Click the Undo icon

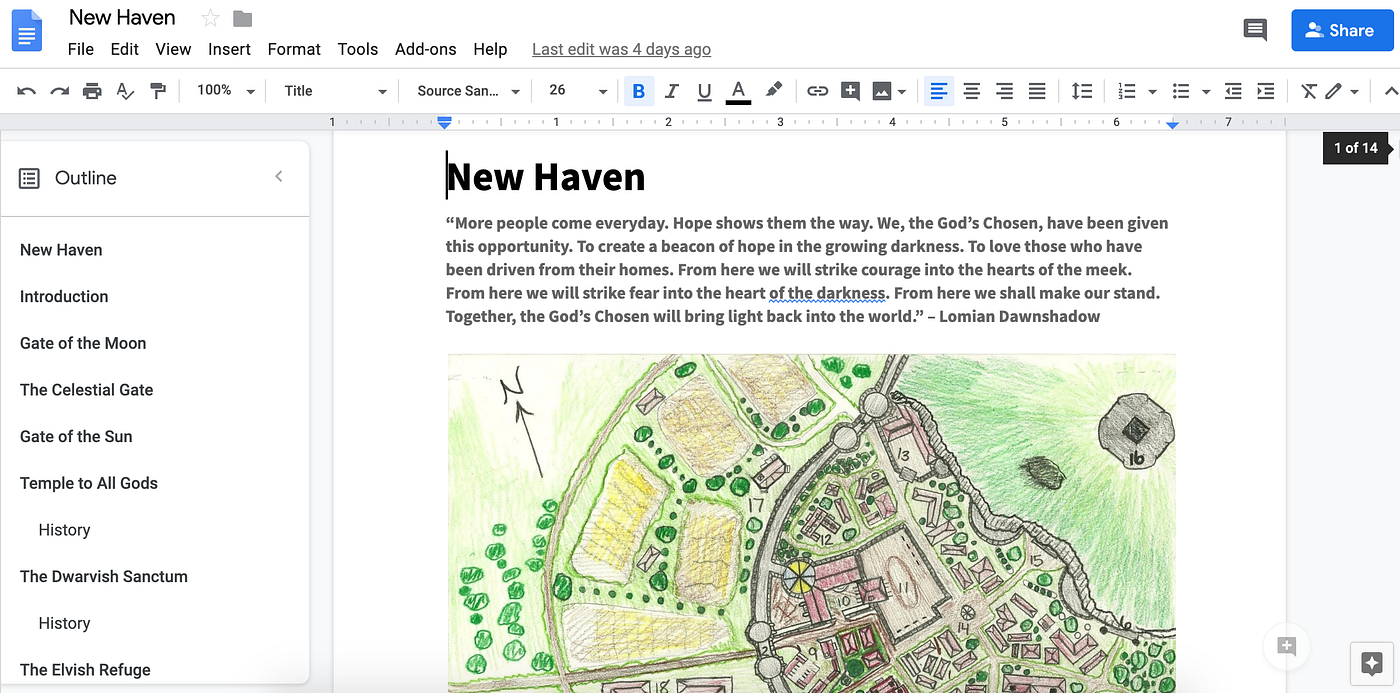pos(27,91)
